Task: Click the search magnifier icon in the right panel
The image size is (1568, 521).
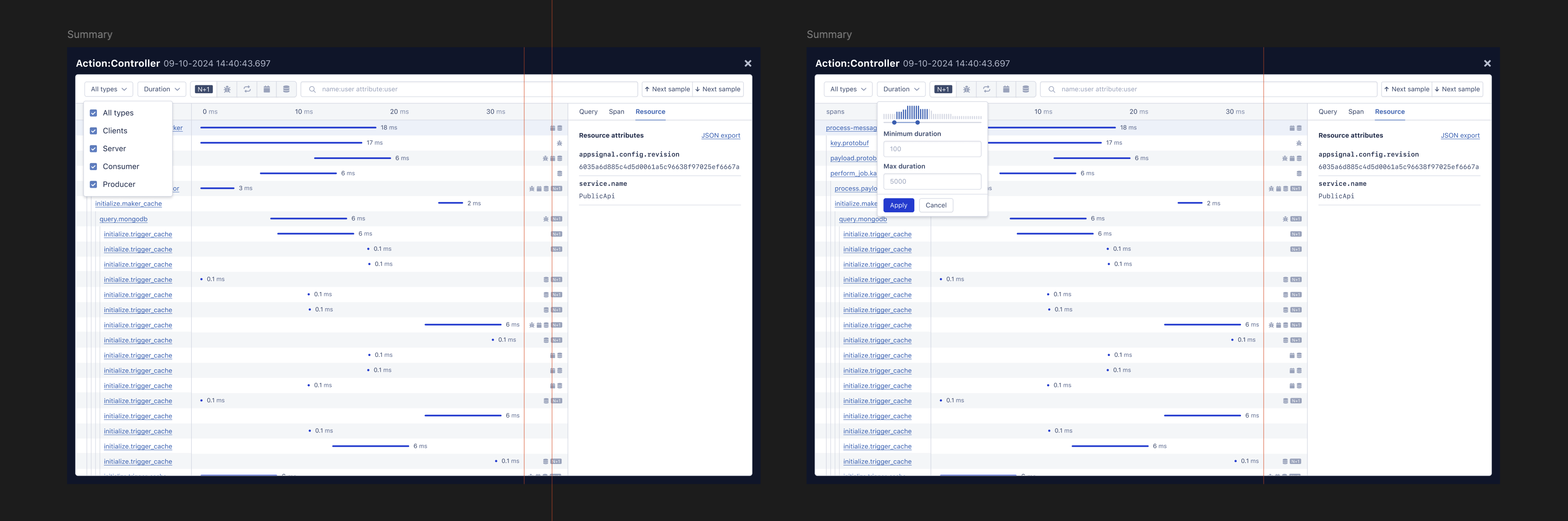Action: [x=1051, y=89]
